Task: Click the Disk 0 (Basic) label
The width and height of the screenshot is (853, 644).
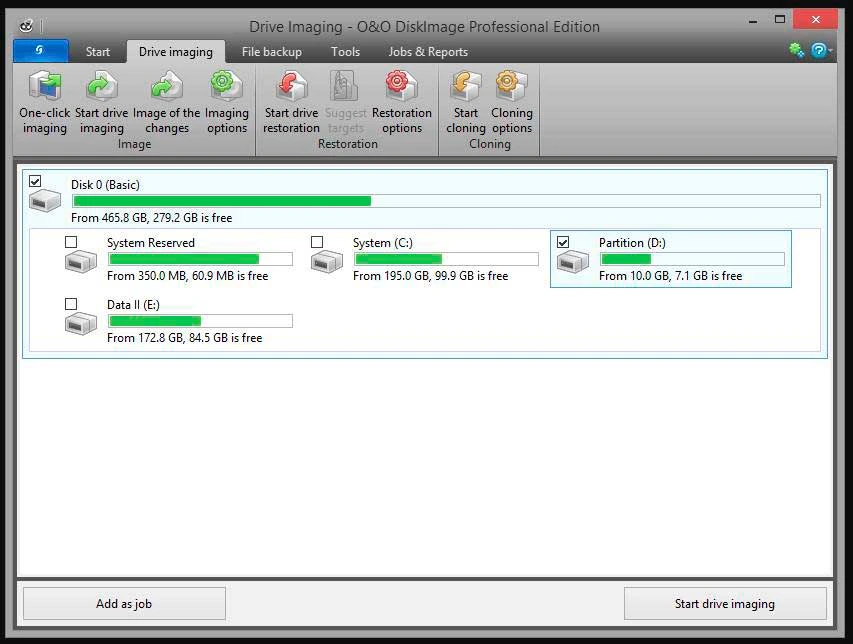Action: [105, 185]
